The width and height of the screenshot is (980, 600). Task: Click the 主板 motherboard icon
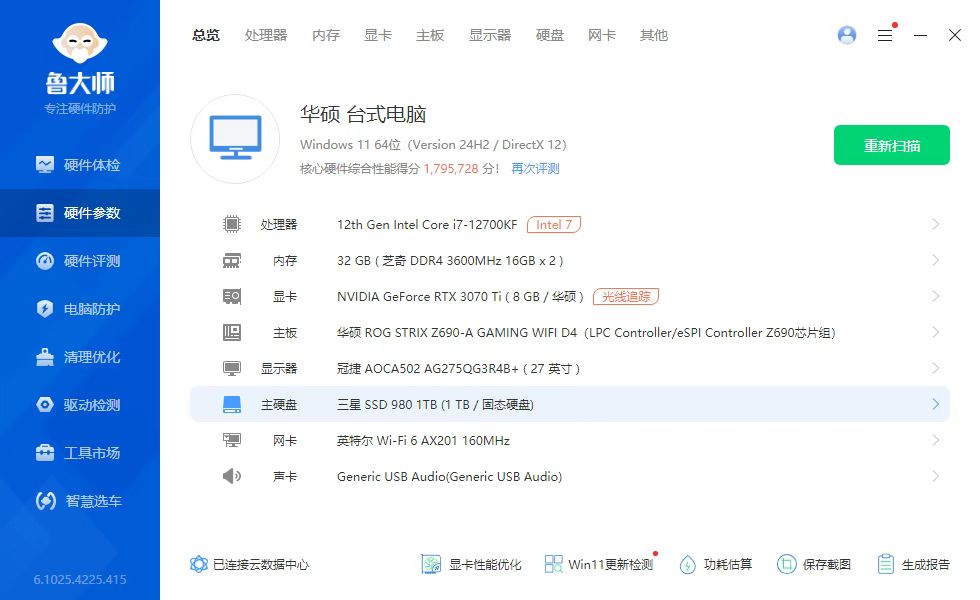click(232, 332)
